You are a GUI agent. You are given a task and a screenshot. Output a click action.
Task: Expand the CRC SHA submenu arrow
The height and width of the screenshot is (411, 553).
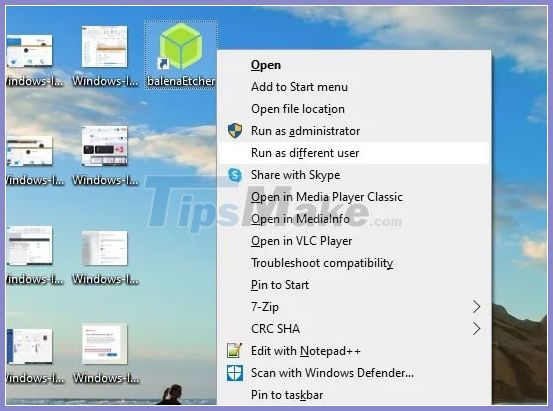point(476,329)
